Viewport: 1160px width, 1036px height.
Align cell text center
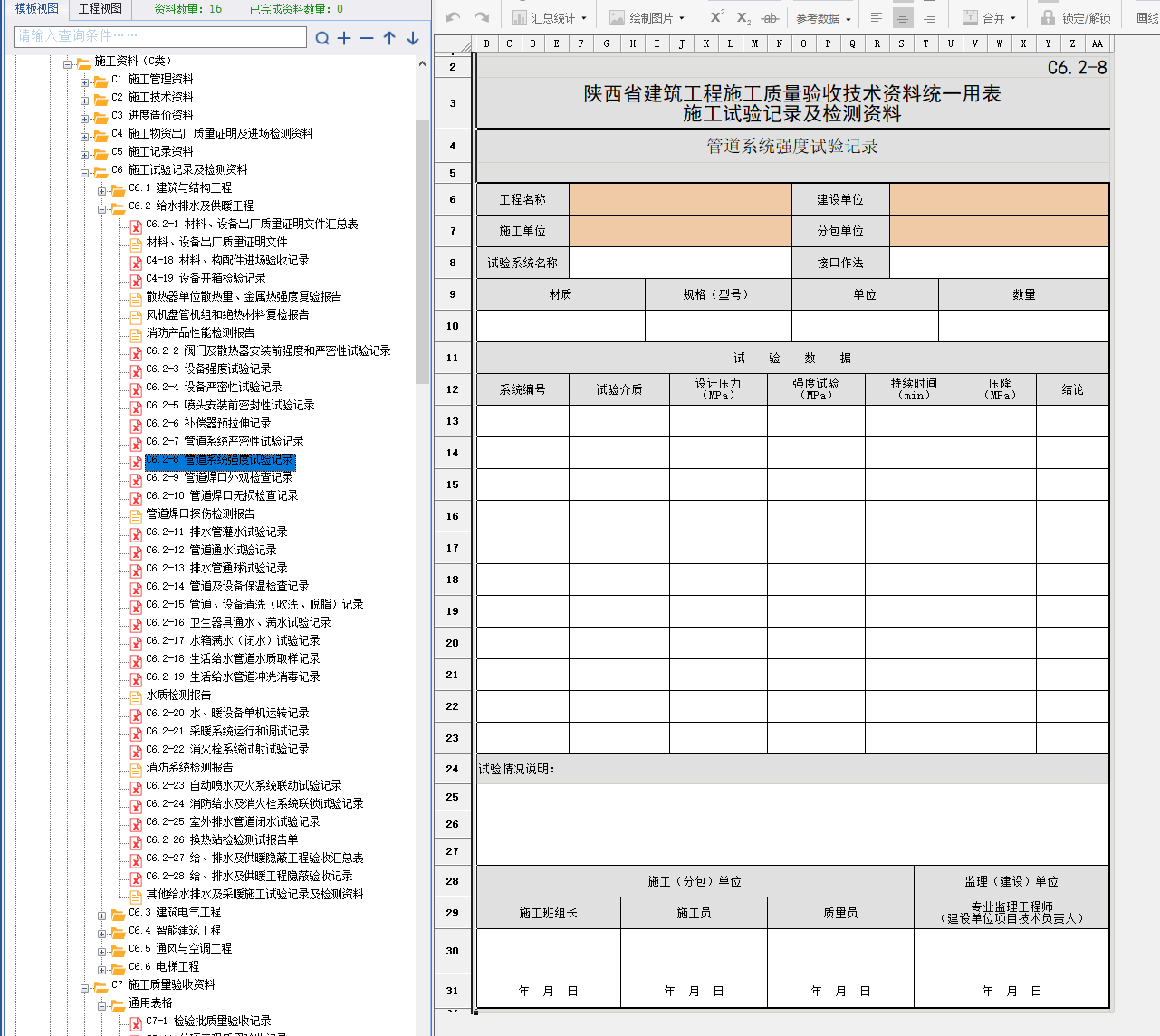903,17
